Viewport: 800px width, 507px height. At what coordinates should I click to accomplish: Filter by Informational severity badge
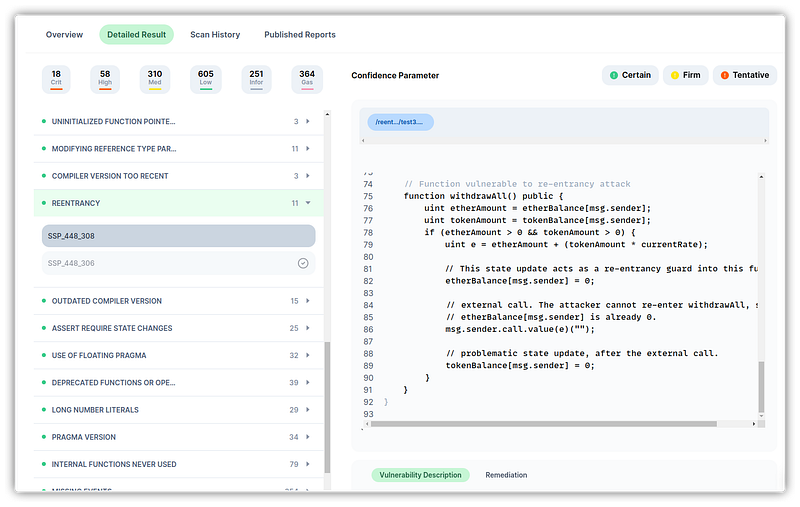click(256, 79)
